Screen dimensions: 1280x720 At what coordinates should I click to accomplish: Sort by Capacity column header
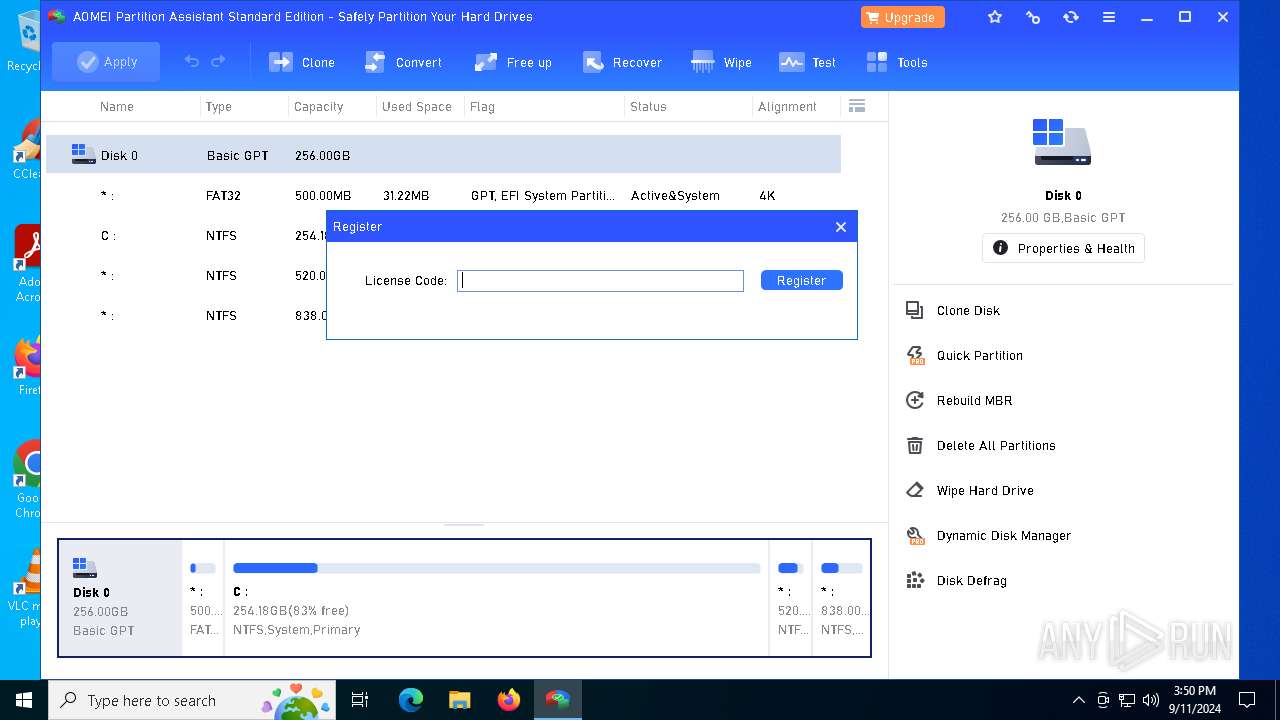[318, 107]
